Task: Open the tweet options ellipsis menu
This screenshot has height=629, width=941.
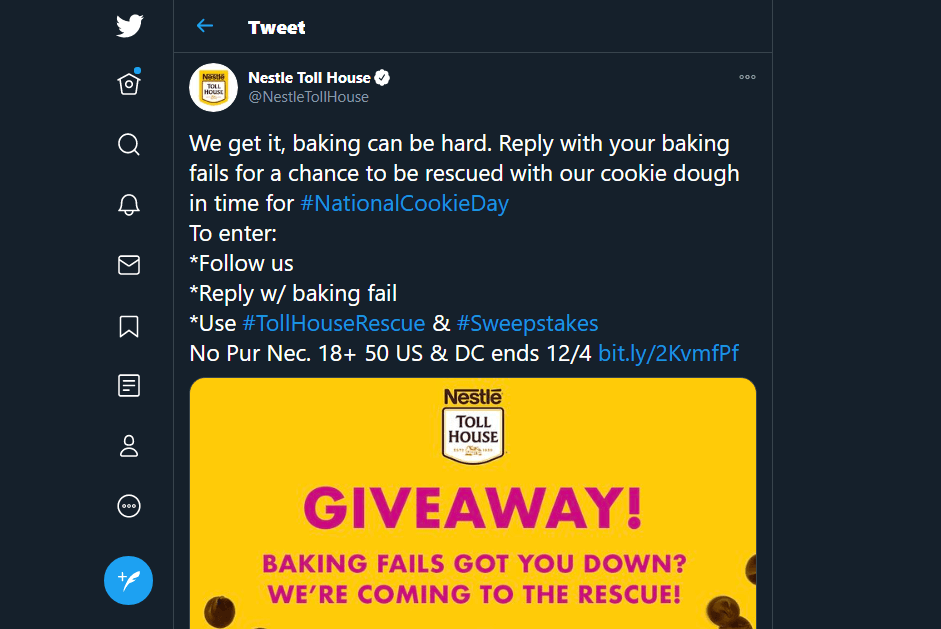Action: coord(747,77)
